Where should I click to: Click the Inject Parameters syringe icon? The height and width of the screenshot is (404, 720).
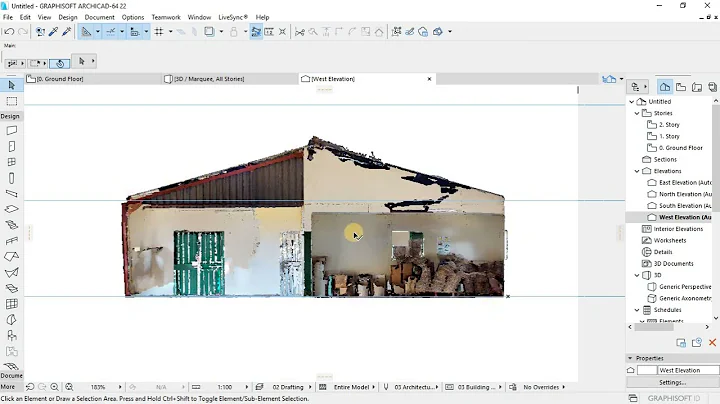tap(67, 32)
